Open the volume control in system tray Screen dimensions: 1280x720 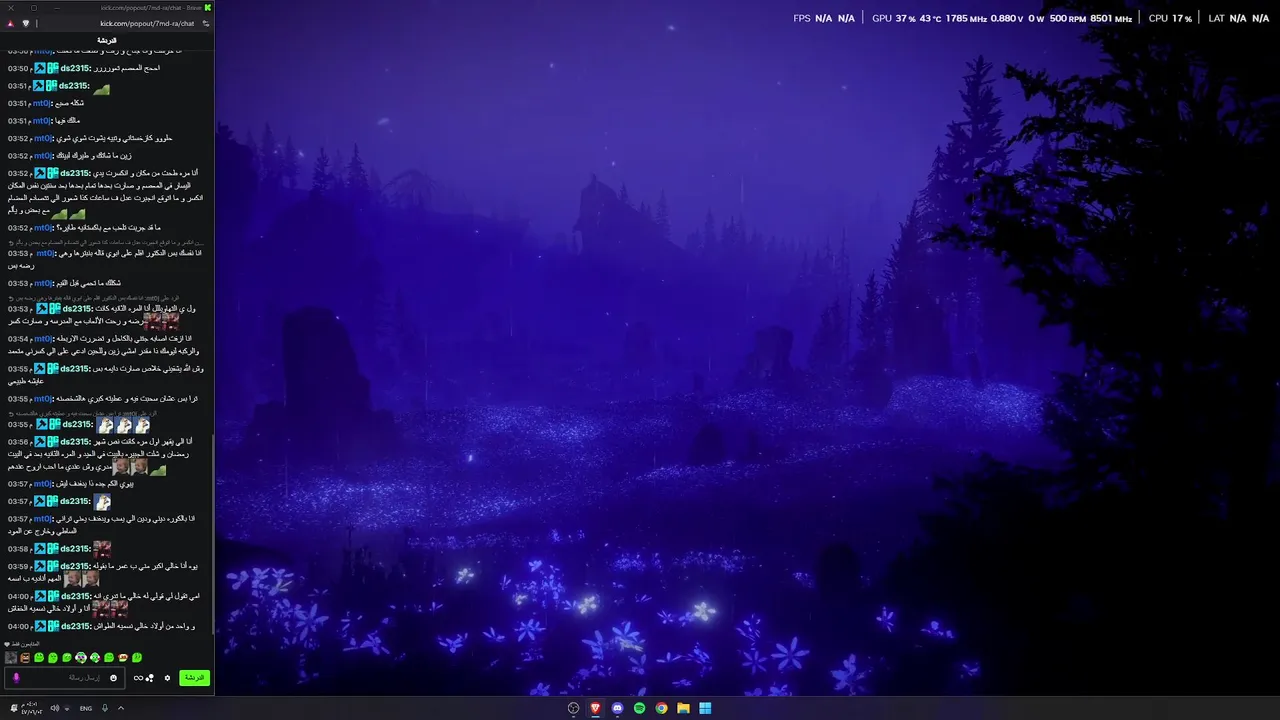tap(55, 708)
